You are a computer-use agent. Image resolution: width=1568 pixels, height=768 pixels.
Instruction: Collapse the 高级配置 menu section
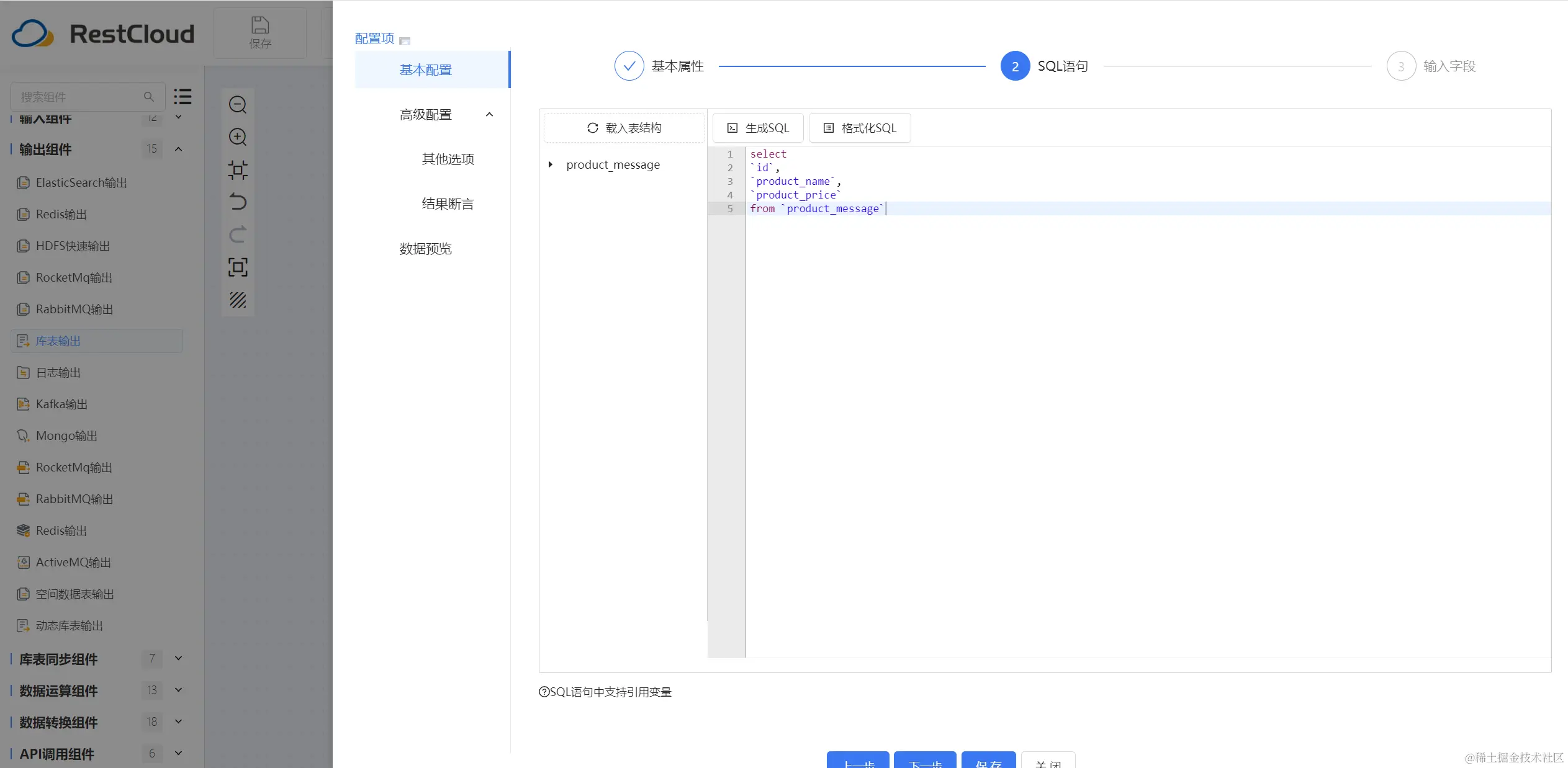pyautogui.click(x=489, y=115)
